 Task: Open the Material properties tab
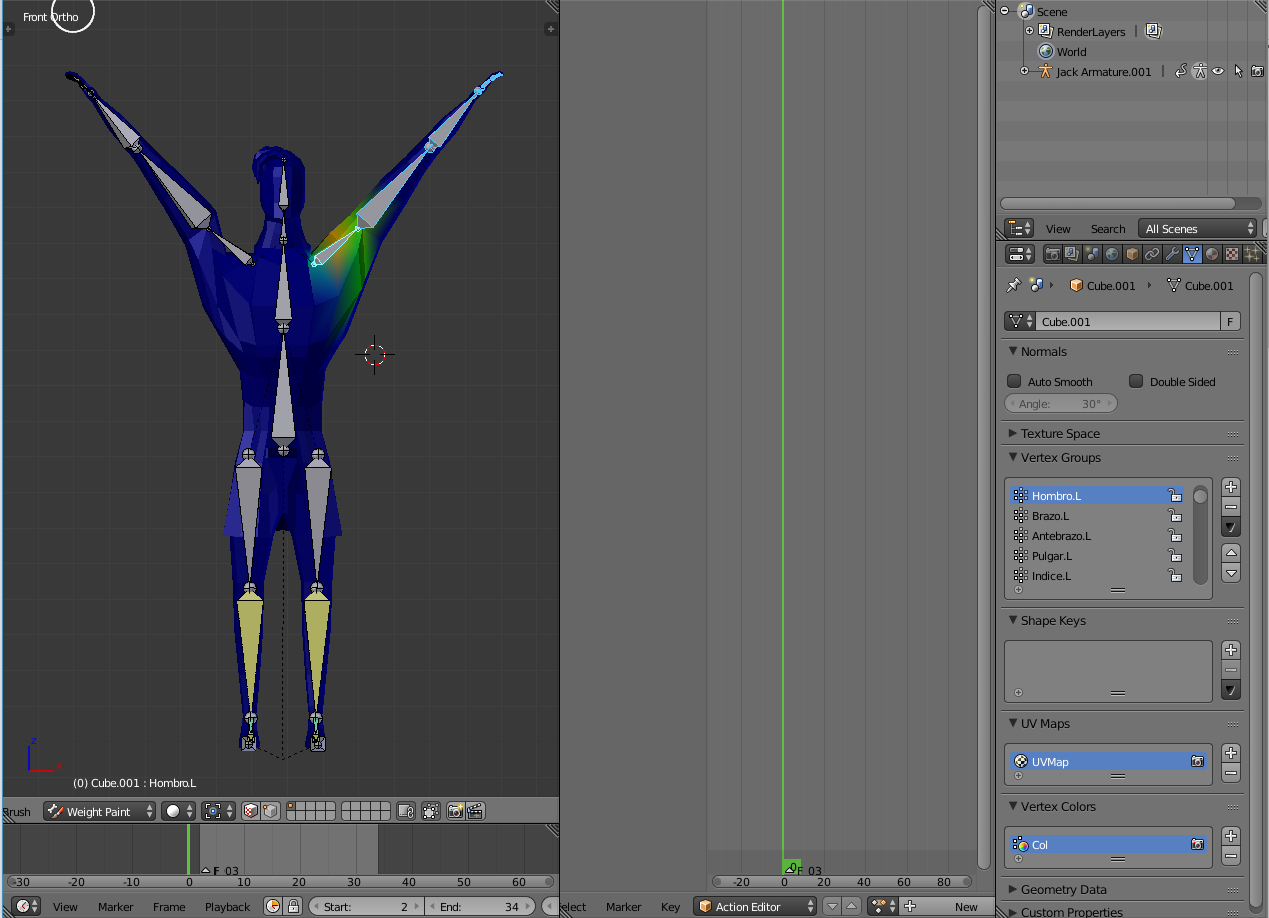(1212, 255)
